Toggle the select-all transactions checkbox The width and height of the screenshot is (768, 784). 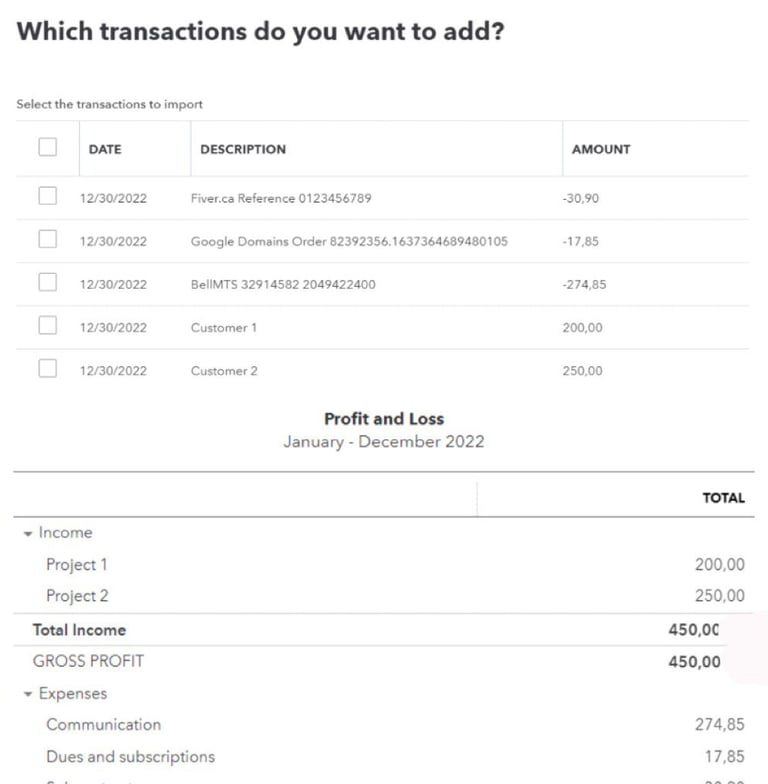coord(48,148)
